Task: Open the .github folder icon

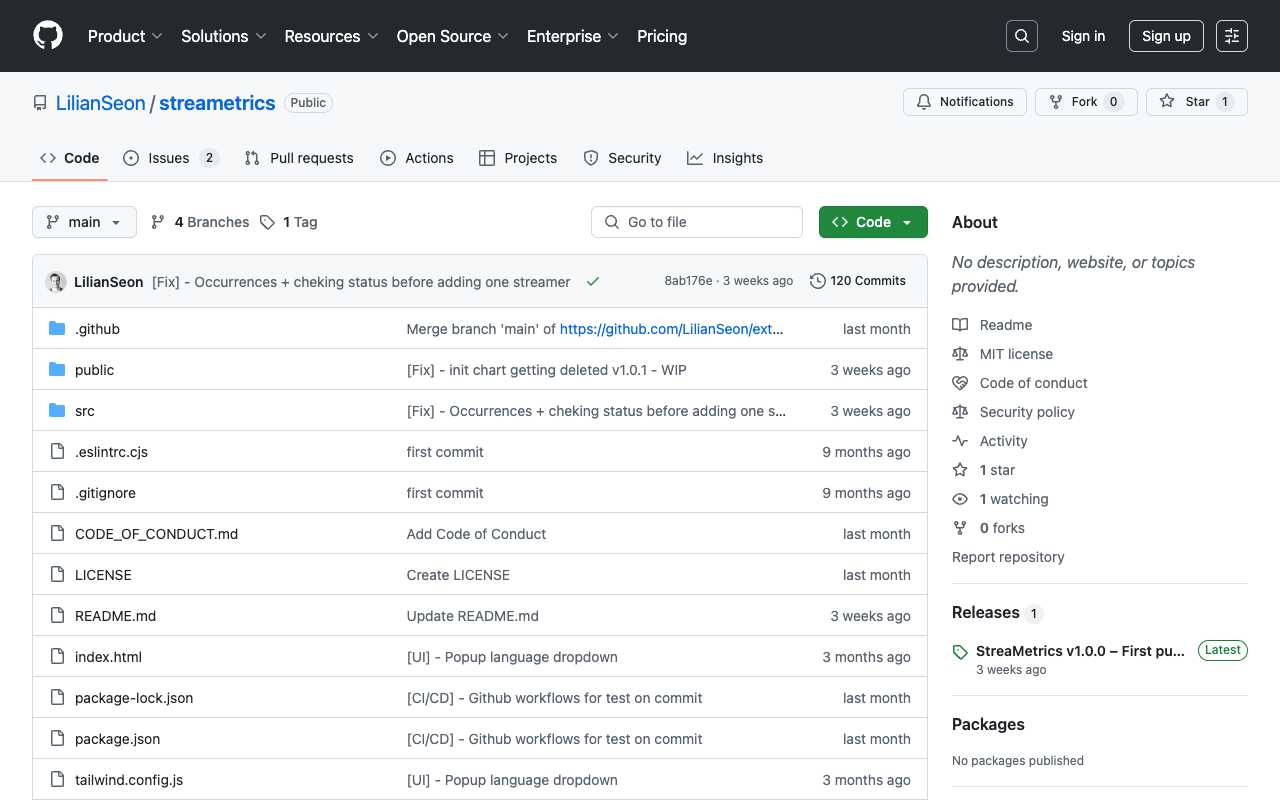Action: (58, 328)
